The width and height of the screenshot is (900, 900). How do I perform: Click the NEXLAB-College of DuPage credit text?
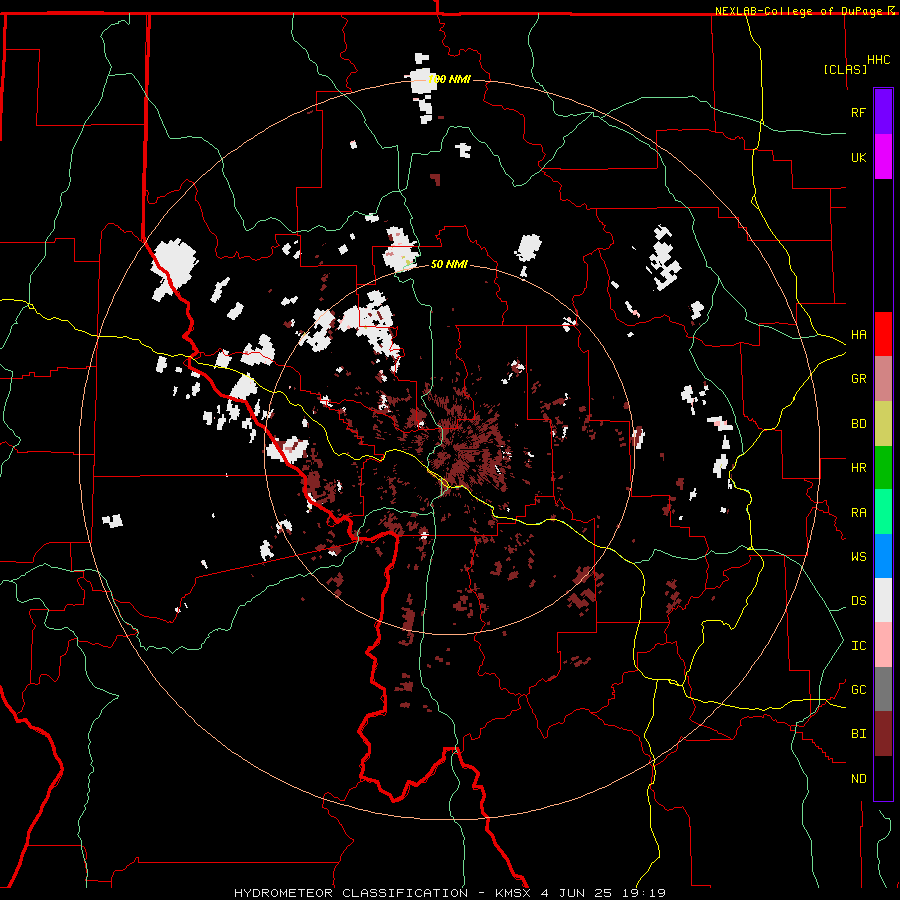(x=800, y=11)
